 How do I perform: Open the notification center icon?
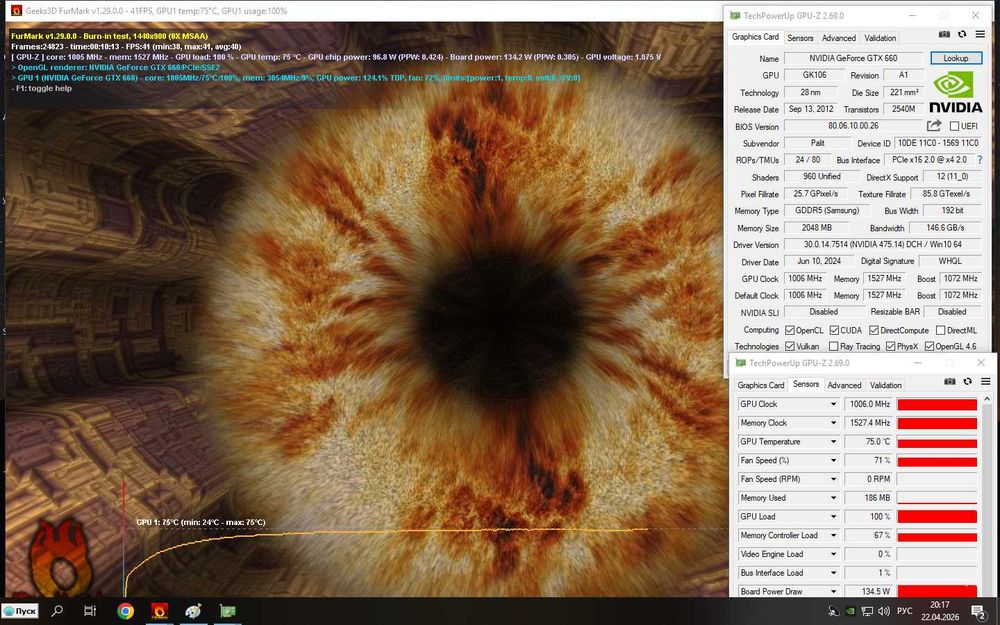click(979, 612)
